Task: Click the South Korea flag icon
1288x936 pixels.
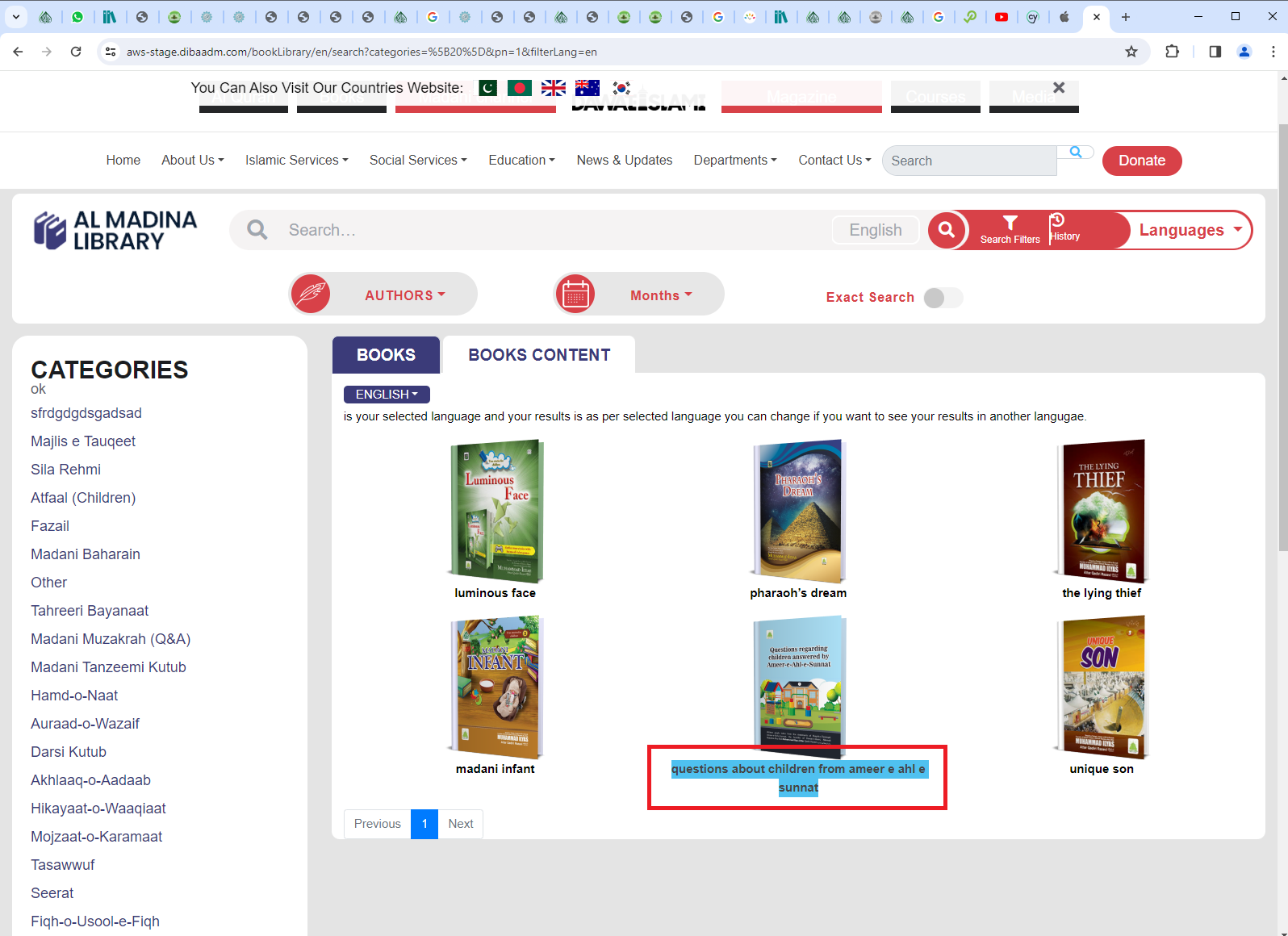Action: point(621,88)
